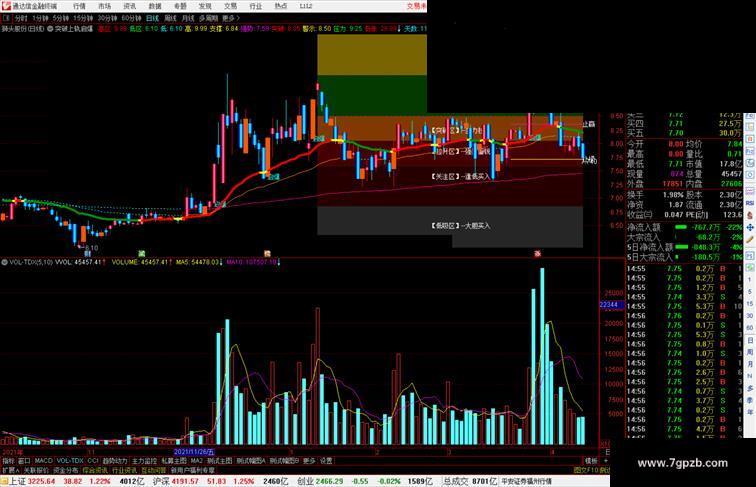
Task: Open the 行情 menu
Action: [79, 6]
